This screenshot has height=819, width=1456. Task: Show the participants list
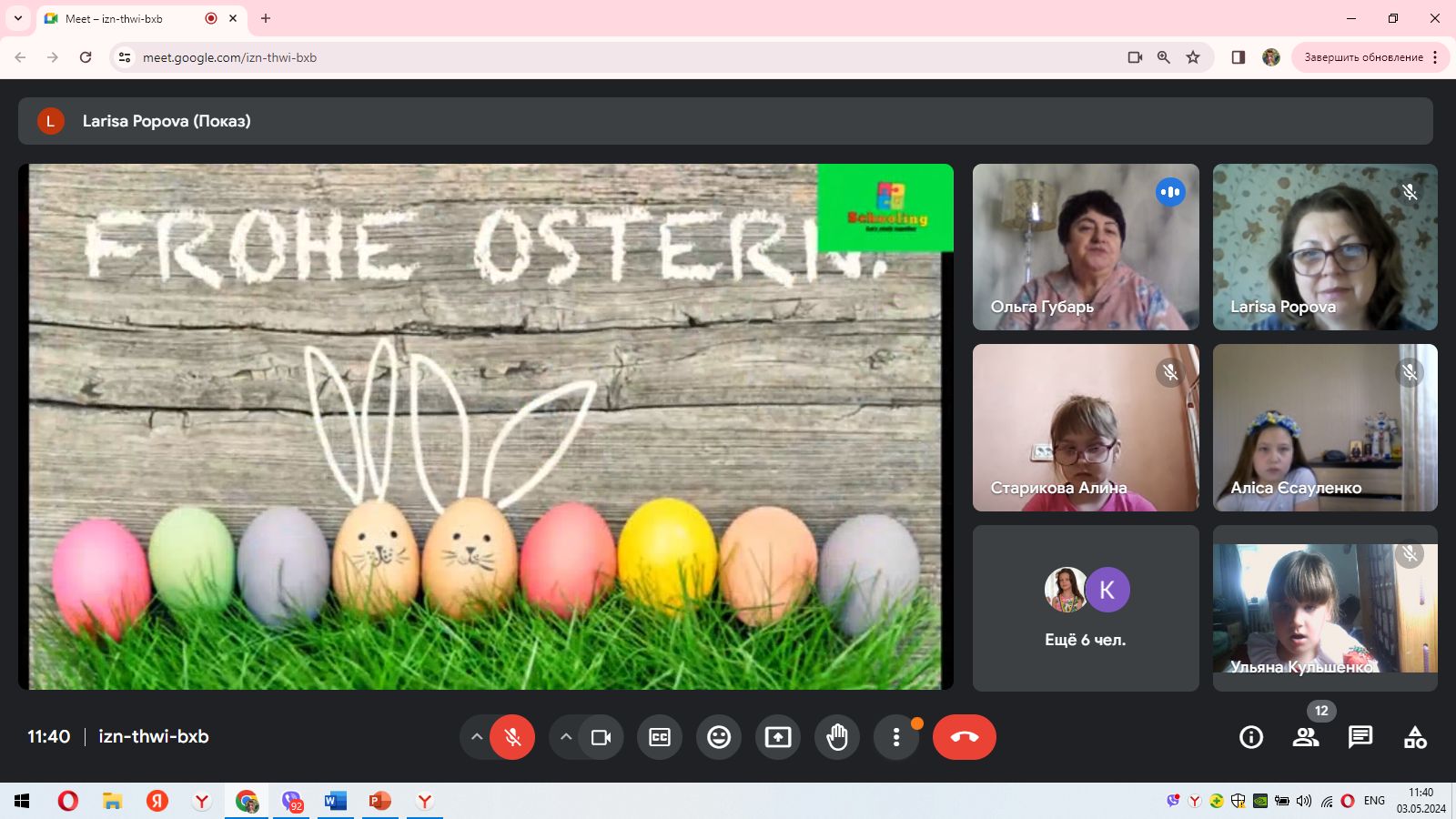coord(1306,737)
